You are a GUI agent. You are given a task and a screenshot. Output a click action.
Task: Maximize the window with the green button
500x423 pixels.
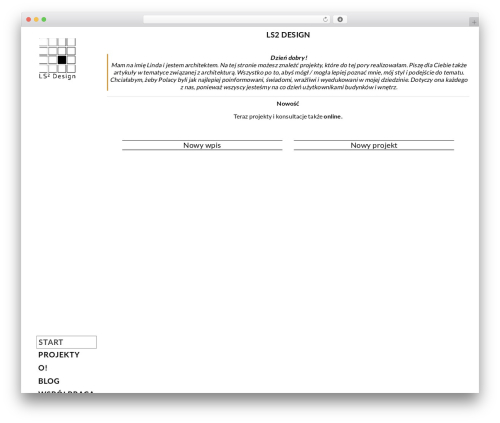click(44, 20)
